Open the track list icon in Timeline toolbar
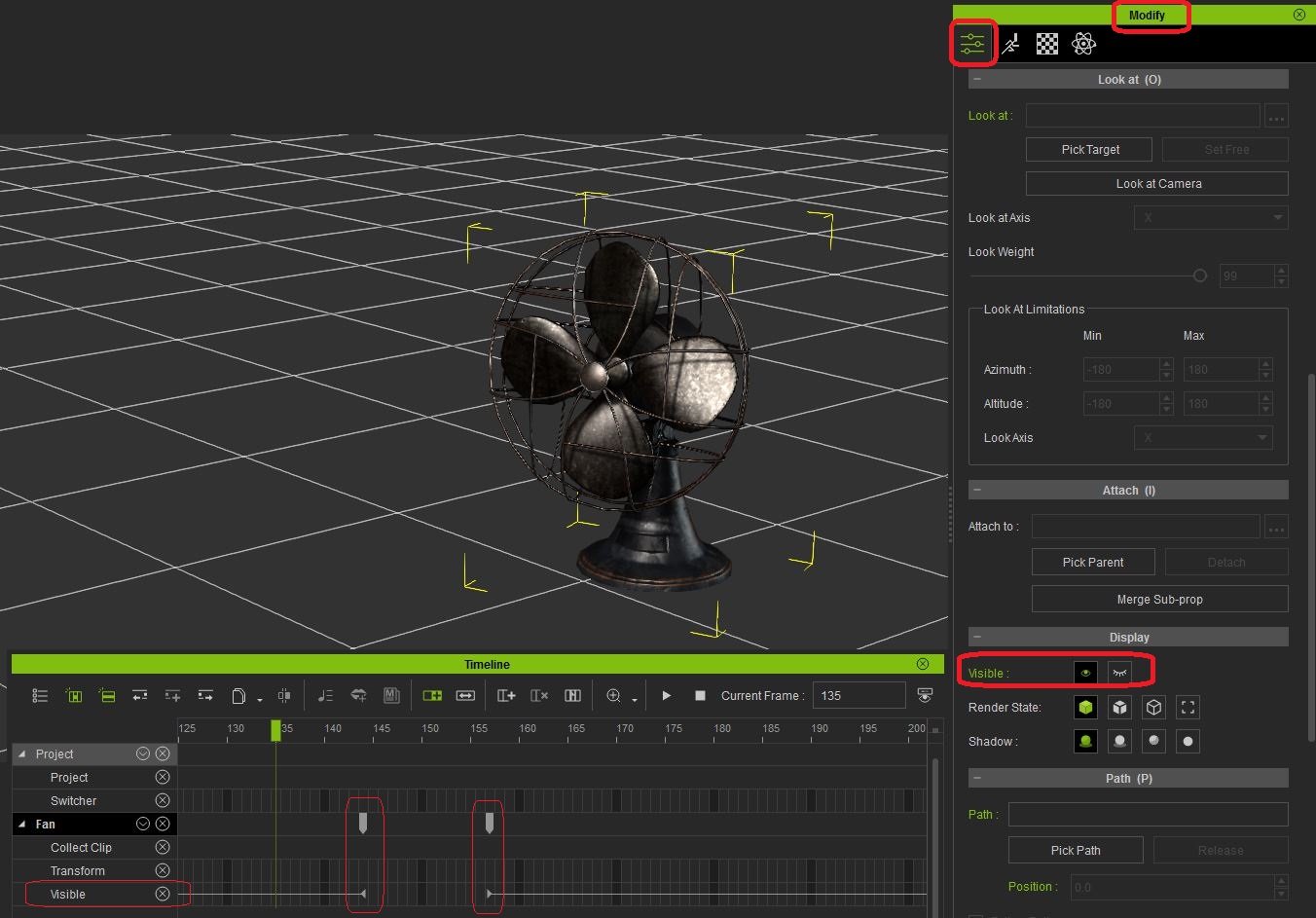The width and height of the screenshot is (1316, 918). [x=40, y=695]
